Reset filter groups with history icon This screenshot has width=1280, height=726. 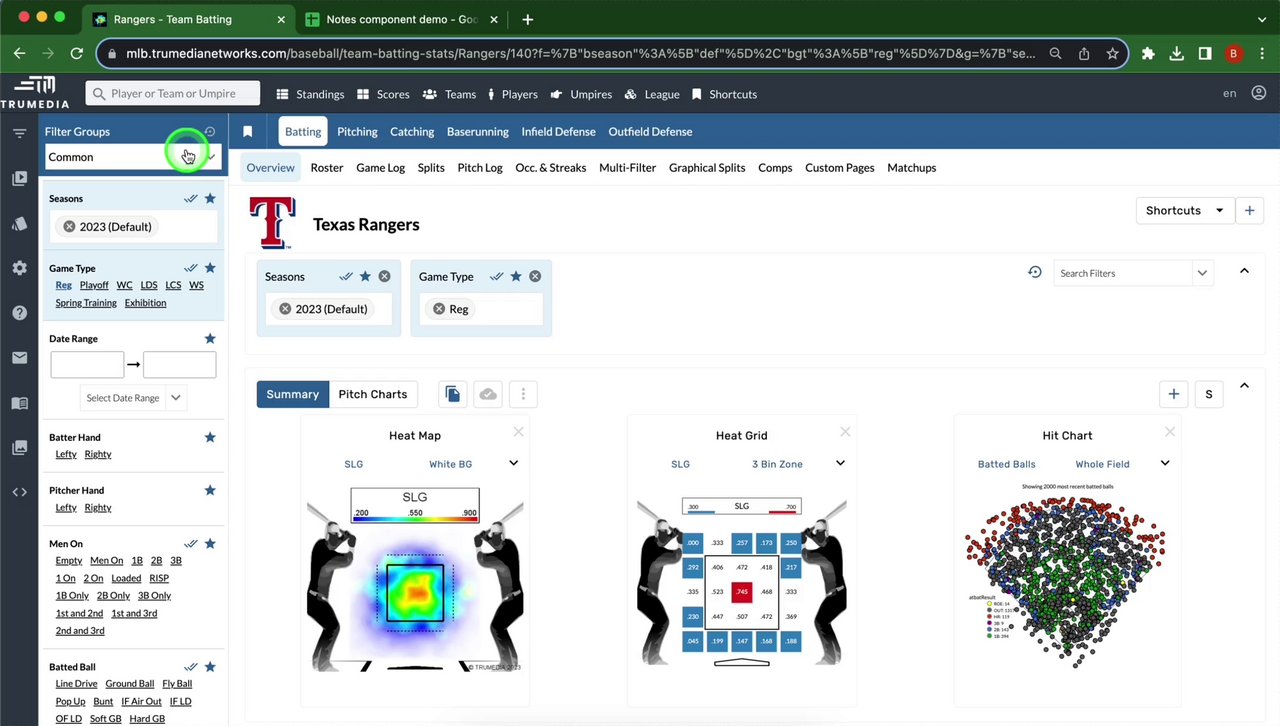(x=210, y=131)
